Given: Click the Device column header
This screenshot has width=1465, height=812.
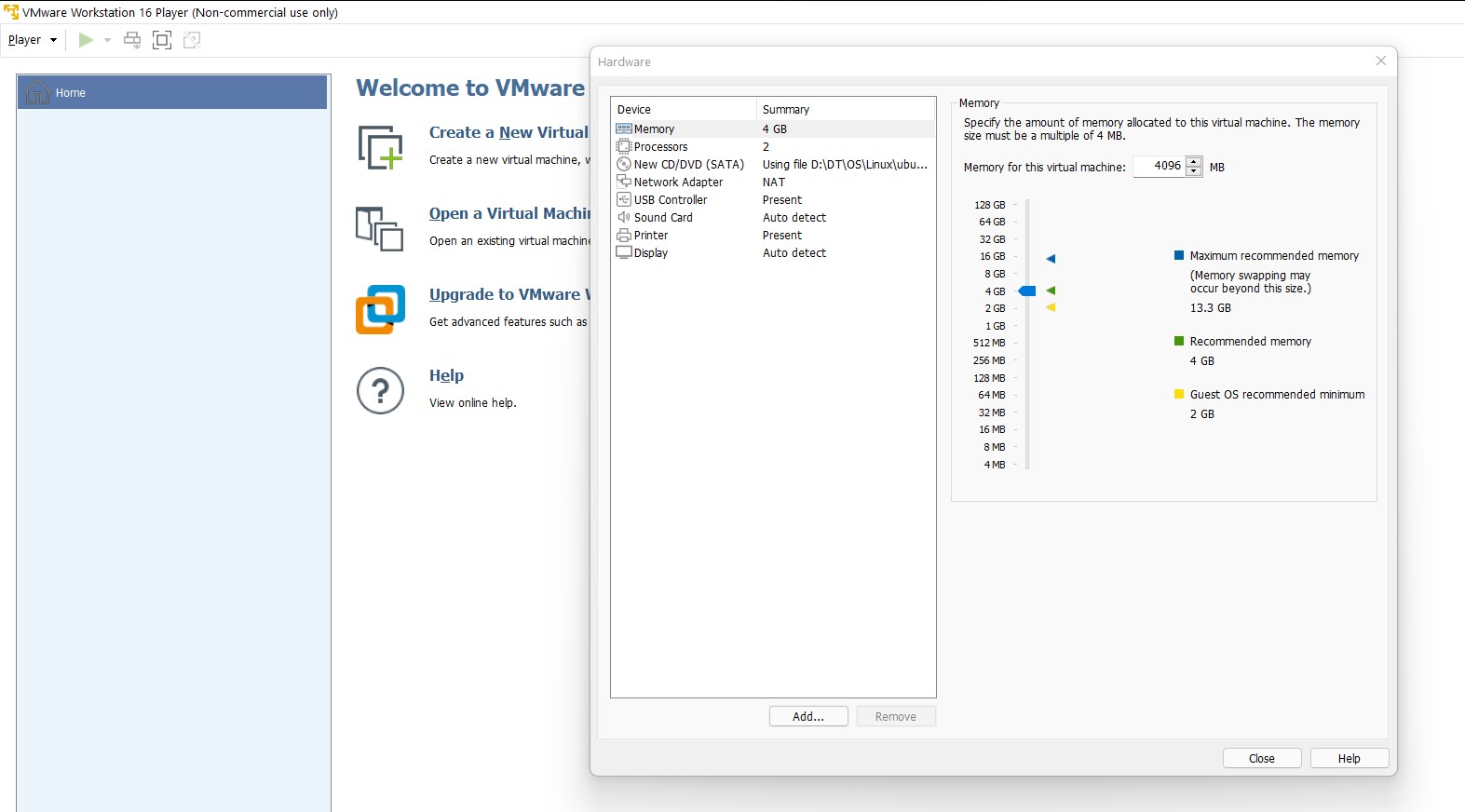Looking at the screenshot, I should (684, 109).
